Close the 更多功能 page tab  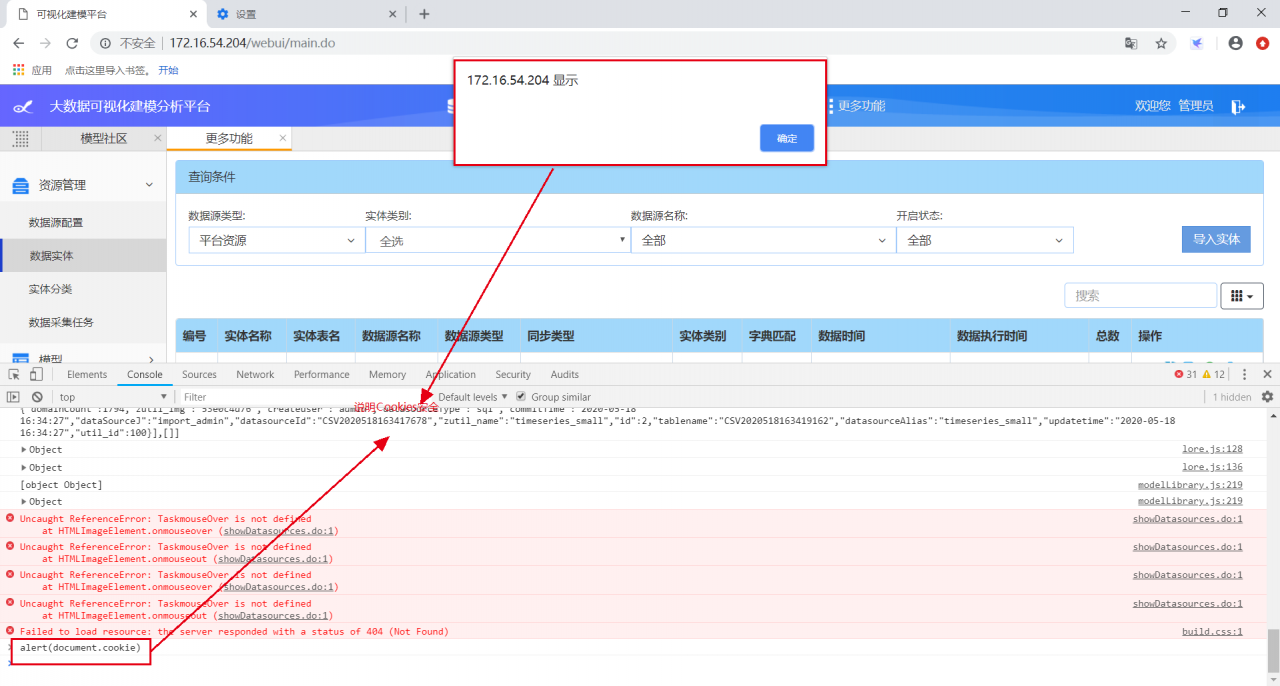[x=283, y=138]
